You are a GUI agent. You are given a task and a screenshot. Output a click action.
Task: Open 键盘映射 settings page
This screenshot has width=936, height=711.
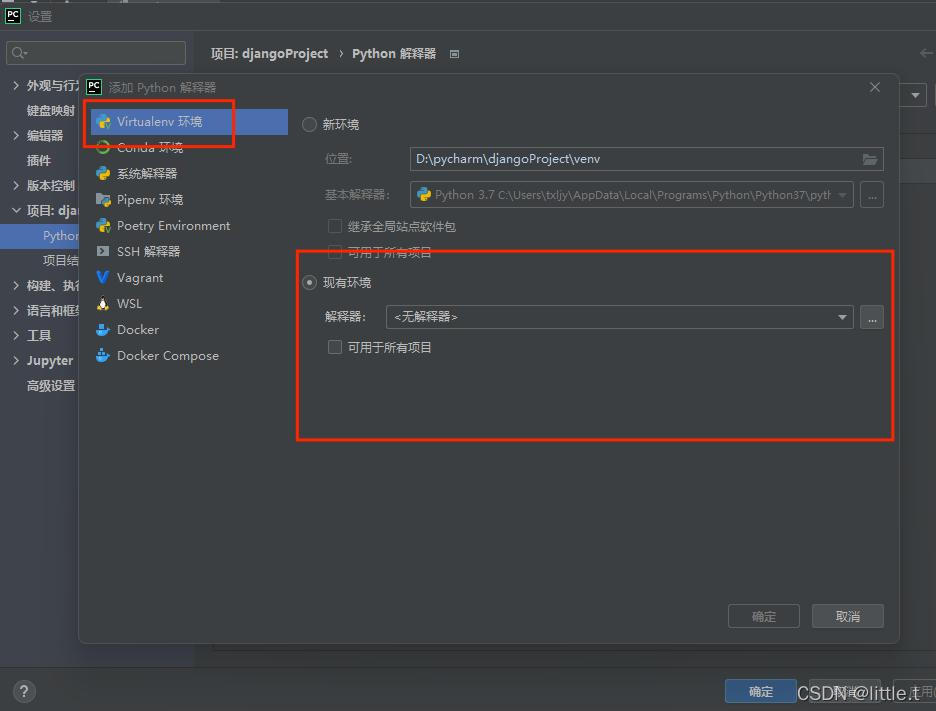click(x=50, y=110)
